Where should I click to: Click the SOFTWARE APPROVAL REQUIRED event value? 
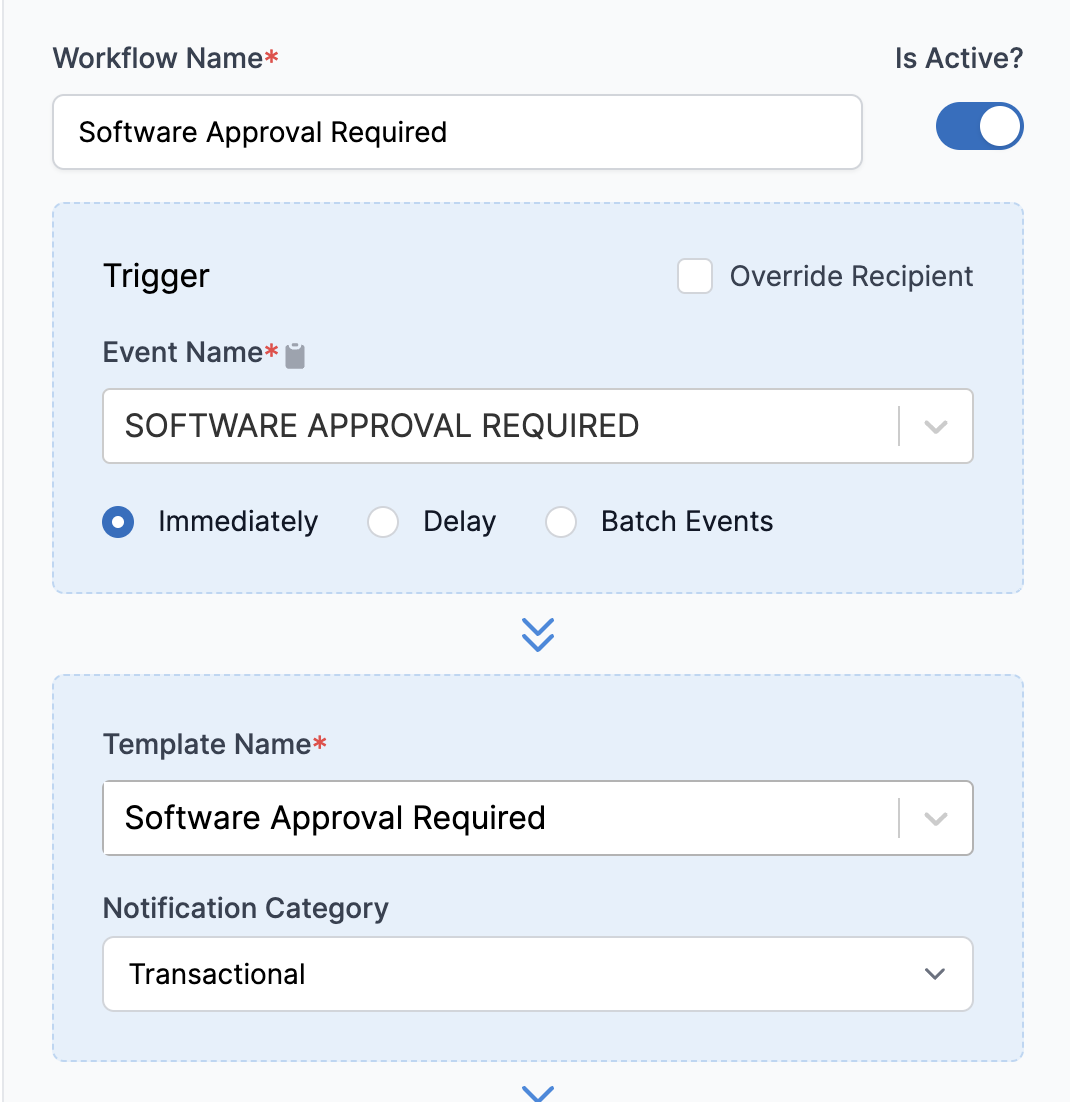coord(382,426)
